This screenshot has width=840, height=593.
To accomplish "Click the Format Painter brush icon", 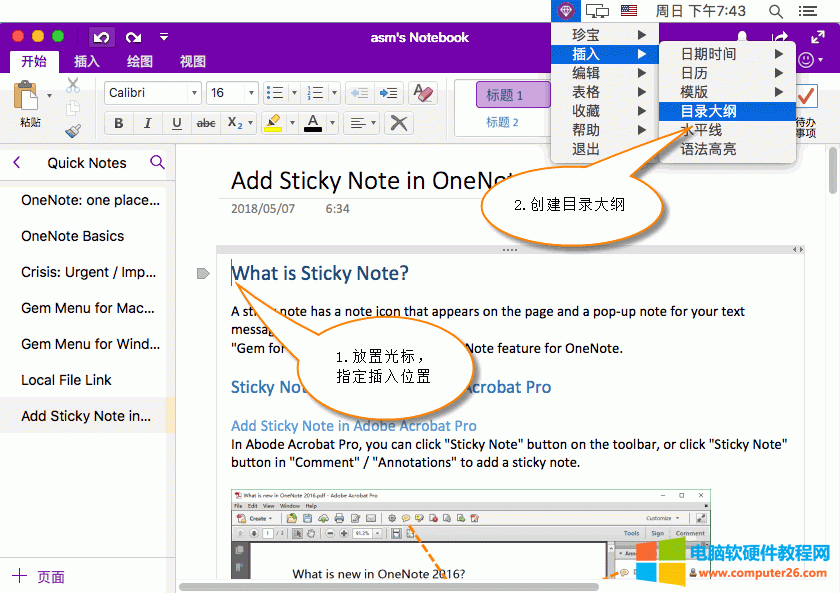I will tap(73, 130).
